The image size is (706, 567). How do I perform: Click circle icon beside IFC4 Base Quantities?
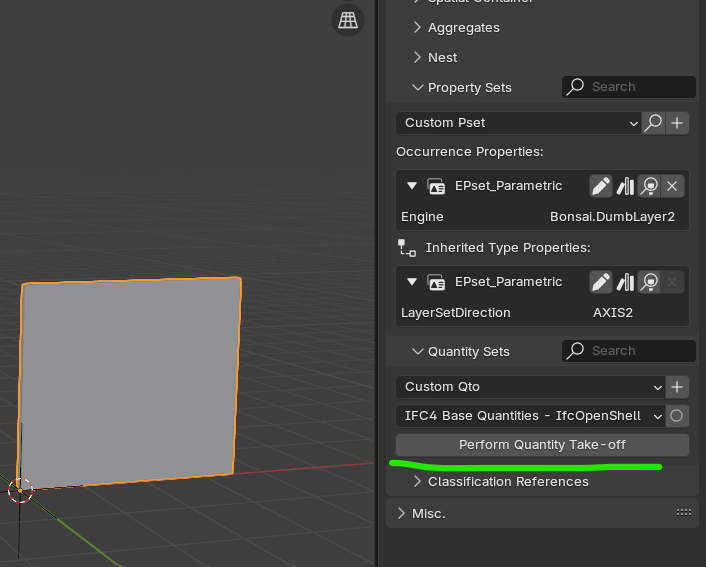pyautogui.click(x=677, y=416)
